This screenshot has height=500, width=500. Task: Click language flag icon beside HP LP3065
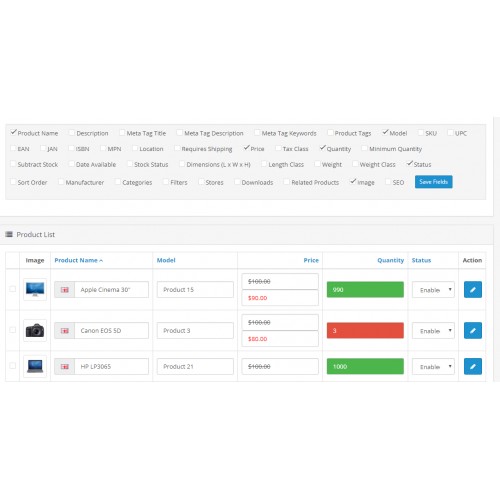65,367
